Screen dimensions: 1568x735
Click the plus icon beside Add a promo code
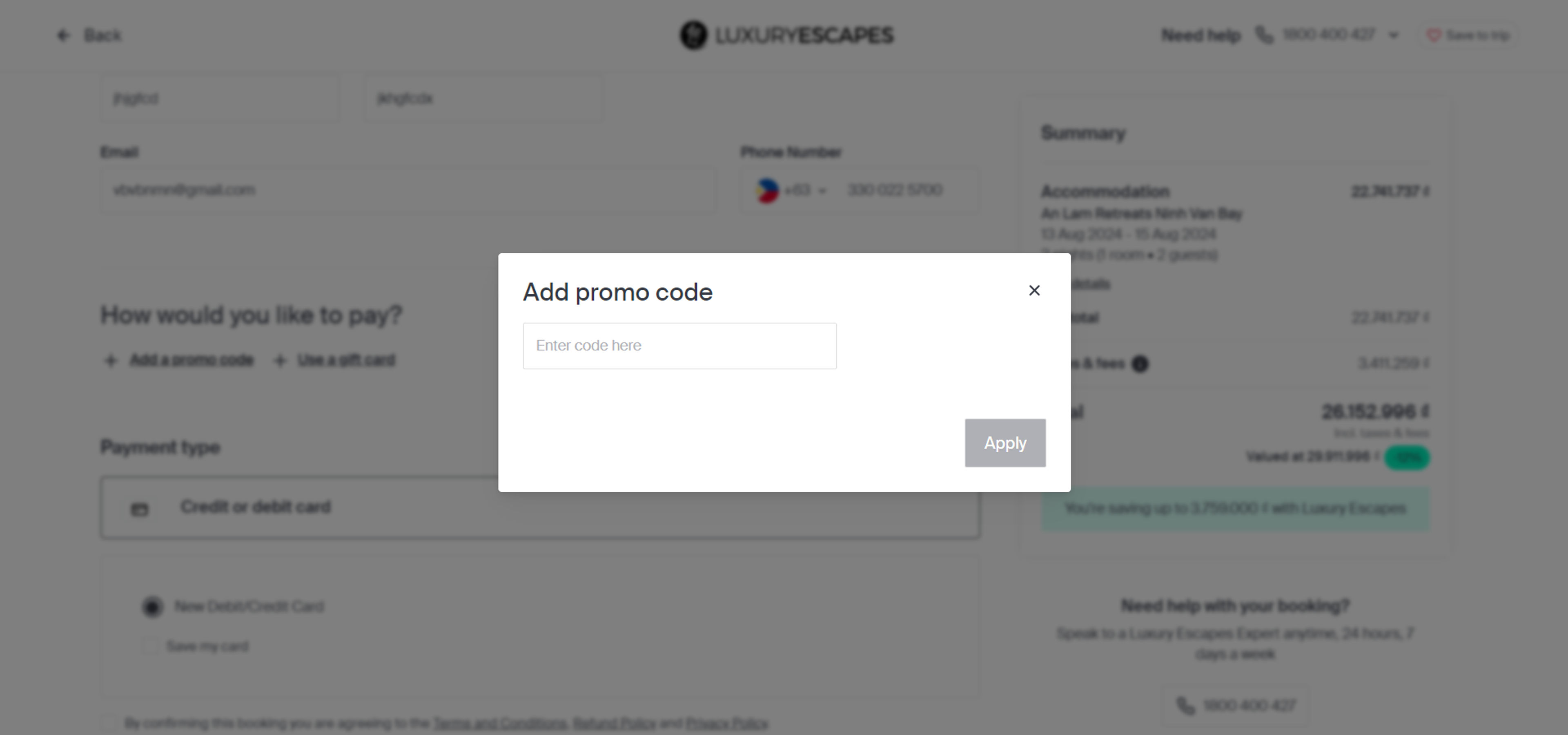[110, 360]
